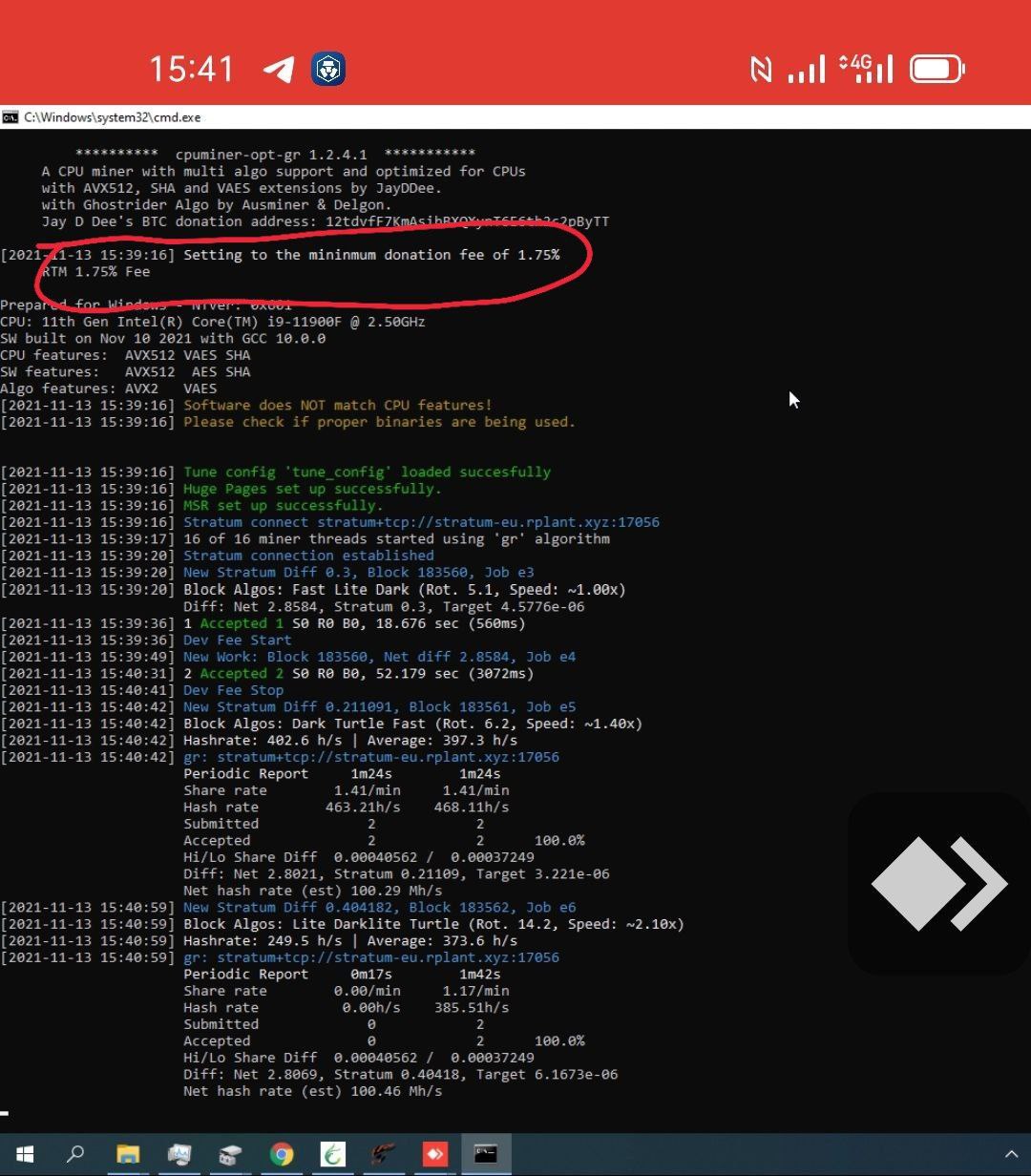Click the 'RTM 1.75% Fee' line
The height and width of the screenshot is (1176, 1031).
pos(95,271)
